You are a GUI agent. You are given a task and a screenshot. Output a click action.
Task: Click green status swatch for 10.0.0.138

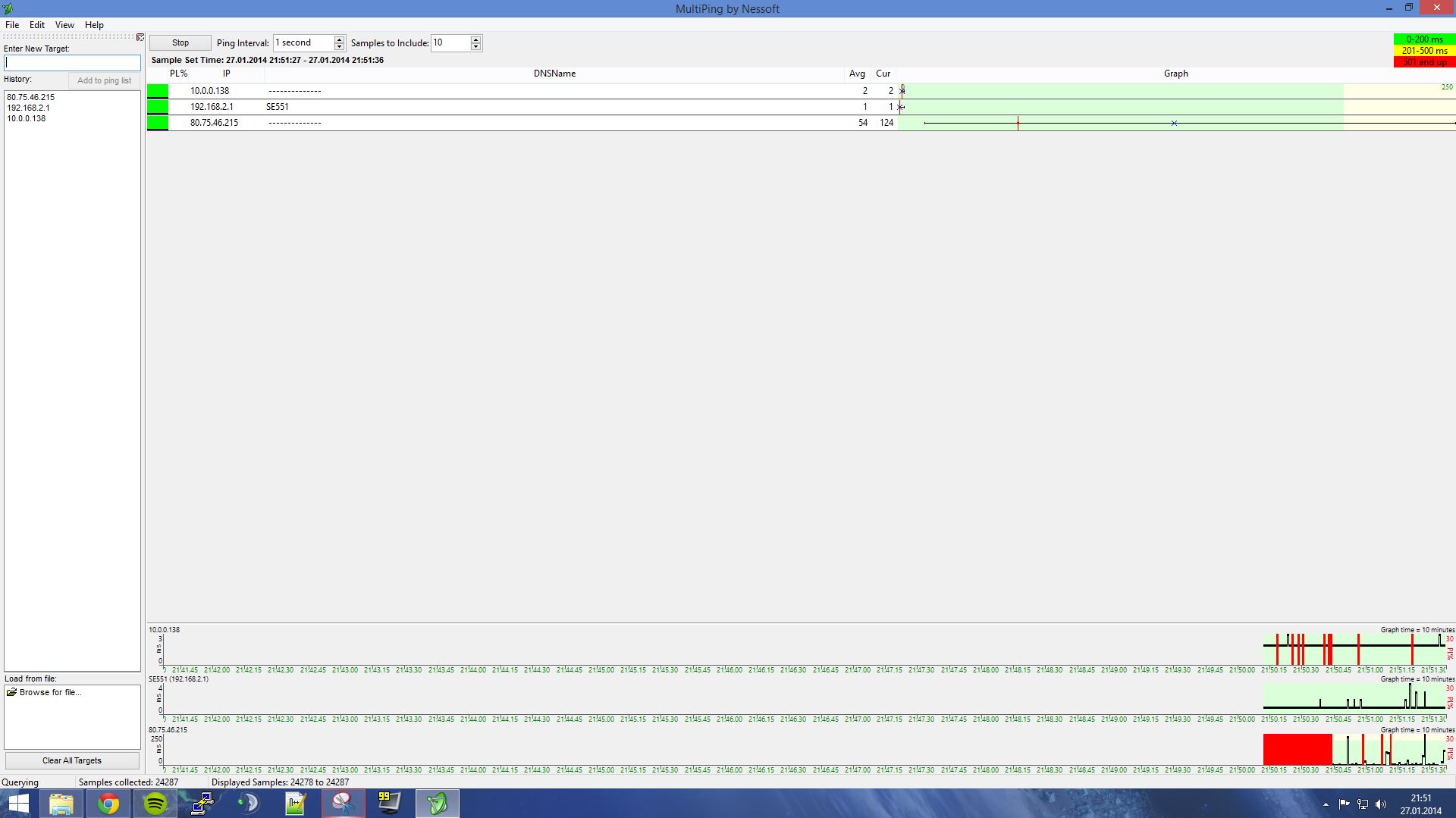point(158,91)
